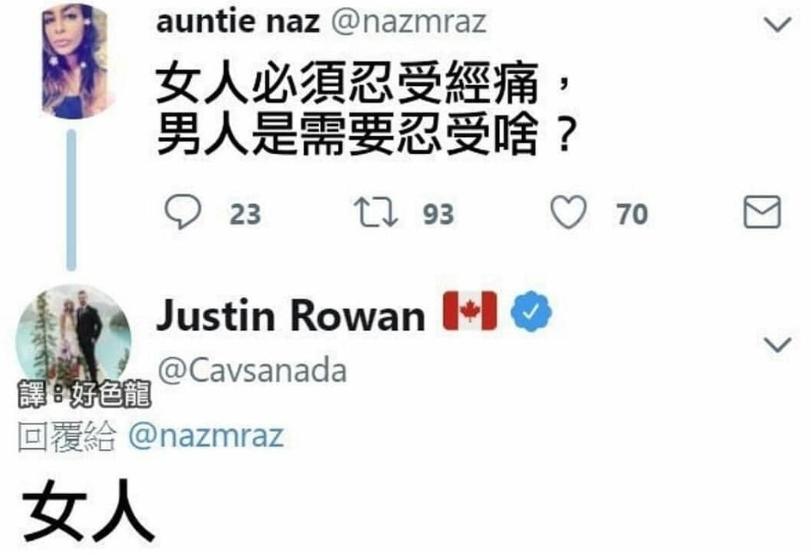
Task: Send tweet via direct message envelope
Action: (762, 212)
